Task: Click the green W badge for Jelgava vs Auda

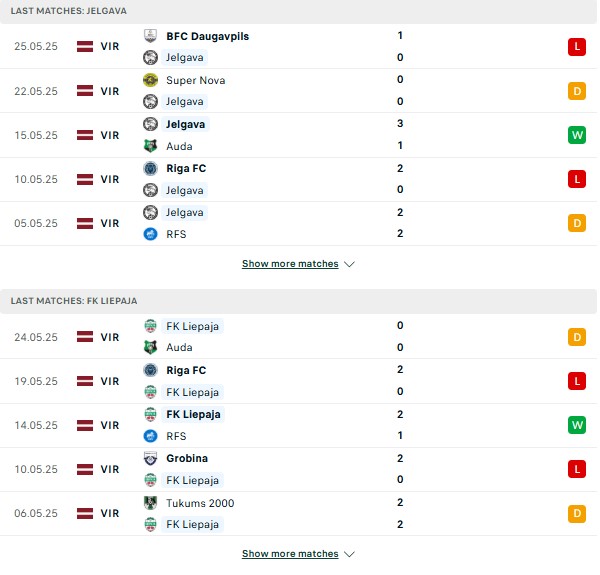Action: 577,135
